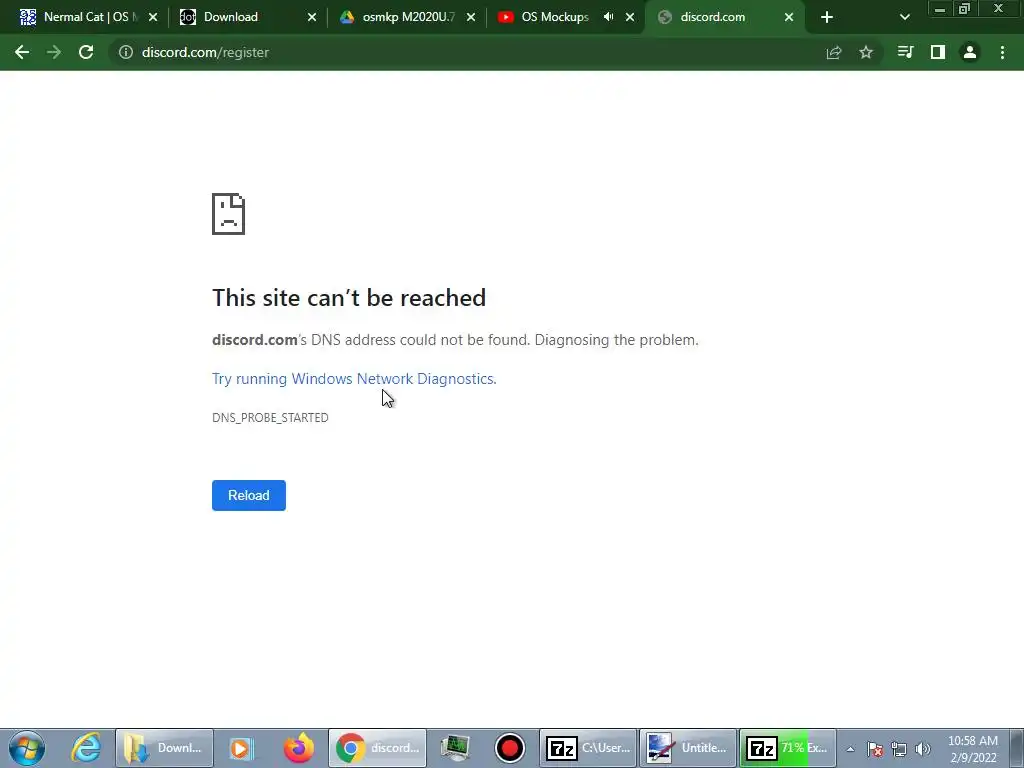Open the system monitor taskbar icon
This screenshot has height=768, width=1024.
pyautogui.click(x=455, y=748)
